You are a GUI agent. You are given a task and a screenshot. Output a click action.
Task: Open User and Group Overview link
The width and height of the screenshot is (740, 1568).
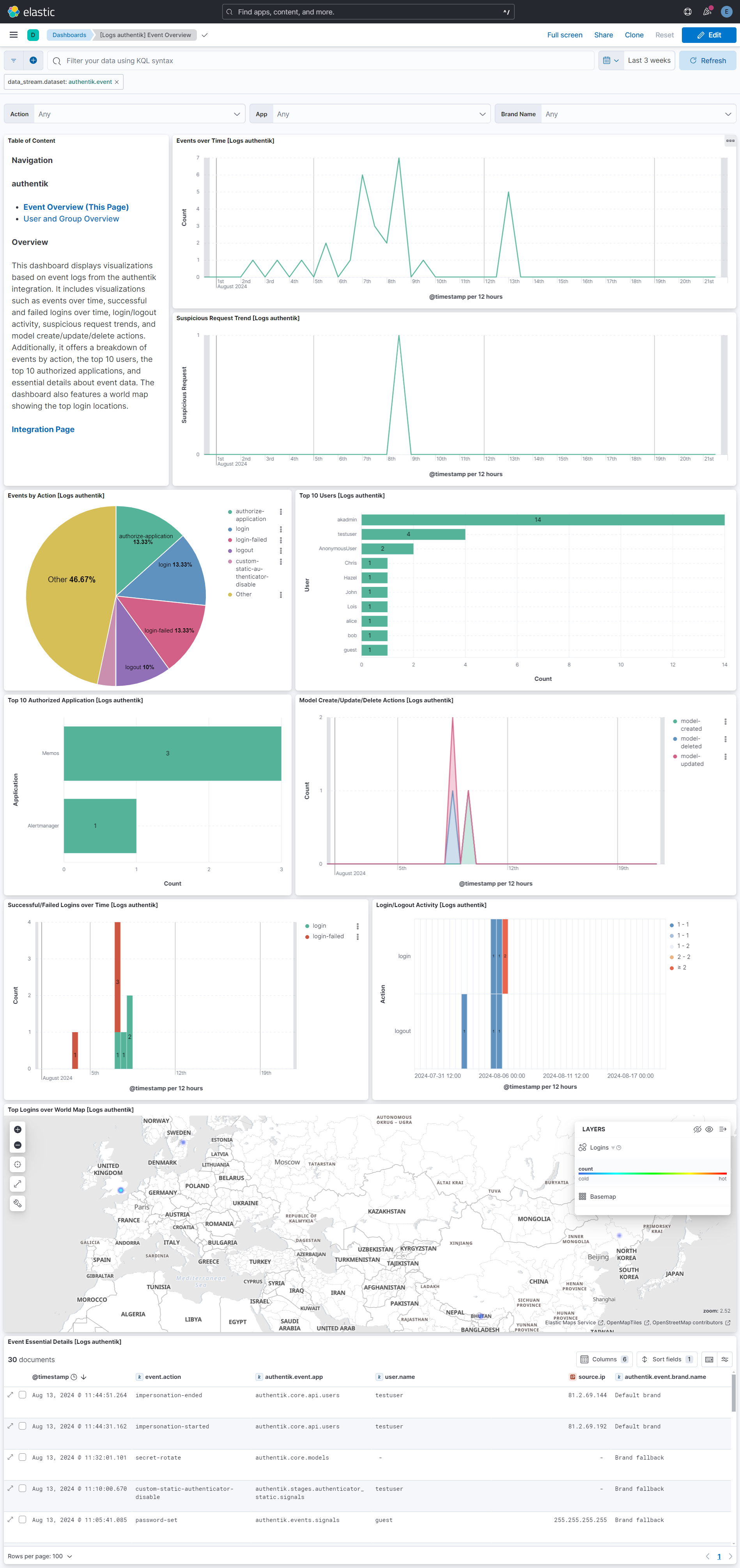[x=71, y=219]
